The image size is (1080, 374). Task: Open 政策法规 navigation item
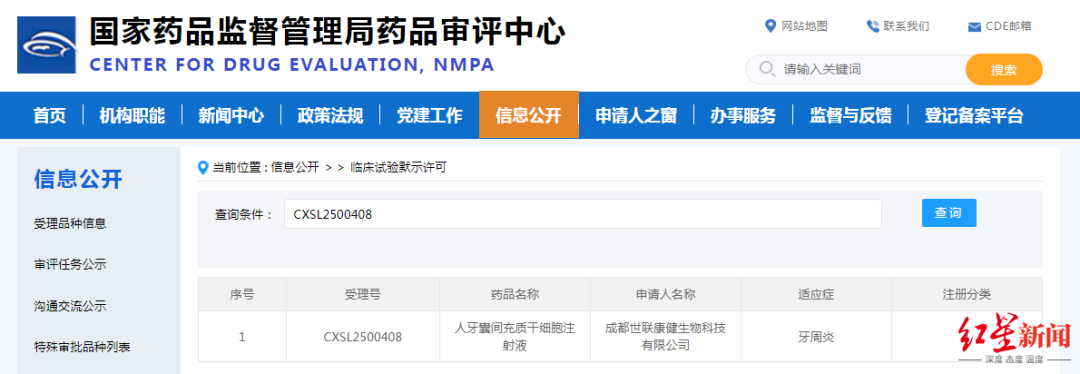click(330, 115)
